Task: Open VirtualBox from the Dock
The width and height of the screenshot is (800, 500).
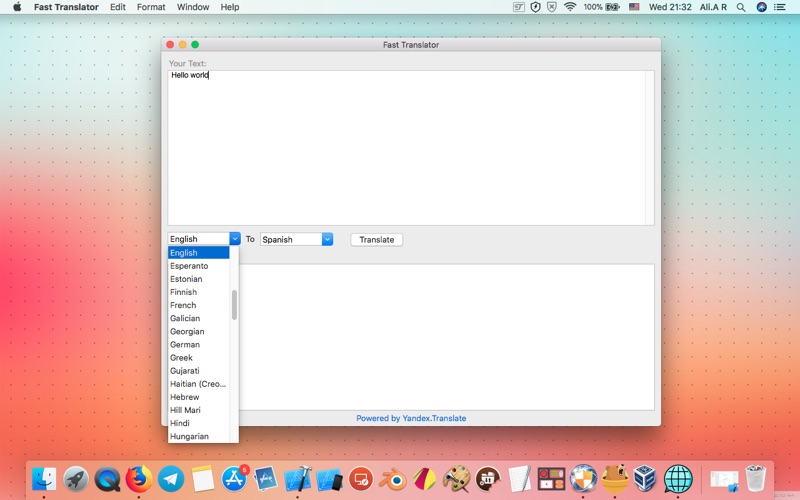Action: click(645, 479)
